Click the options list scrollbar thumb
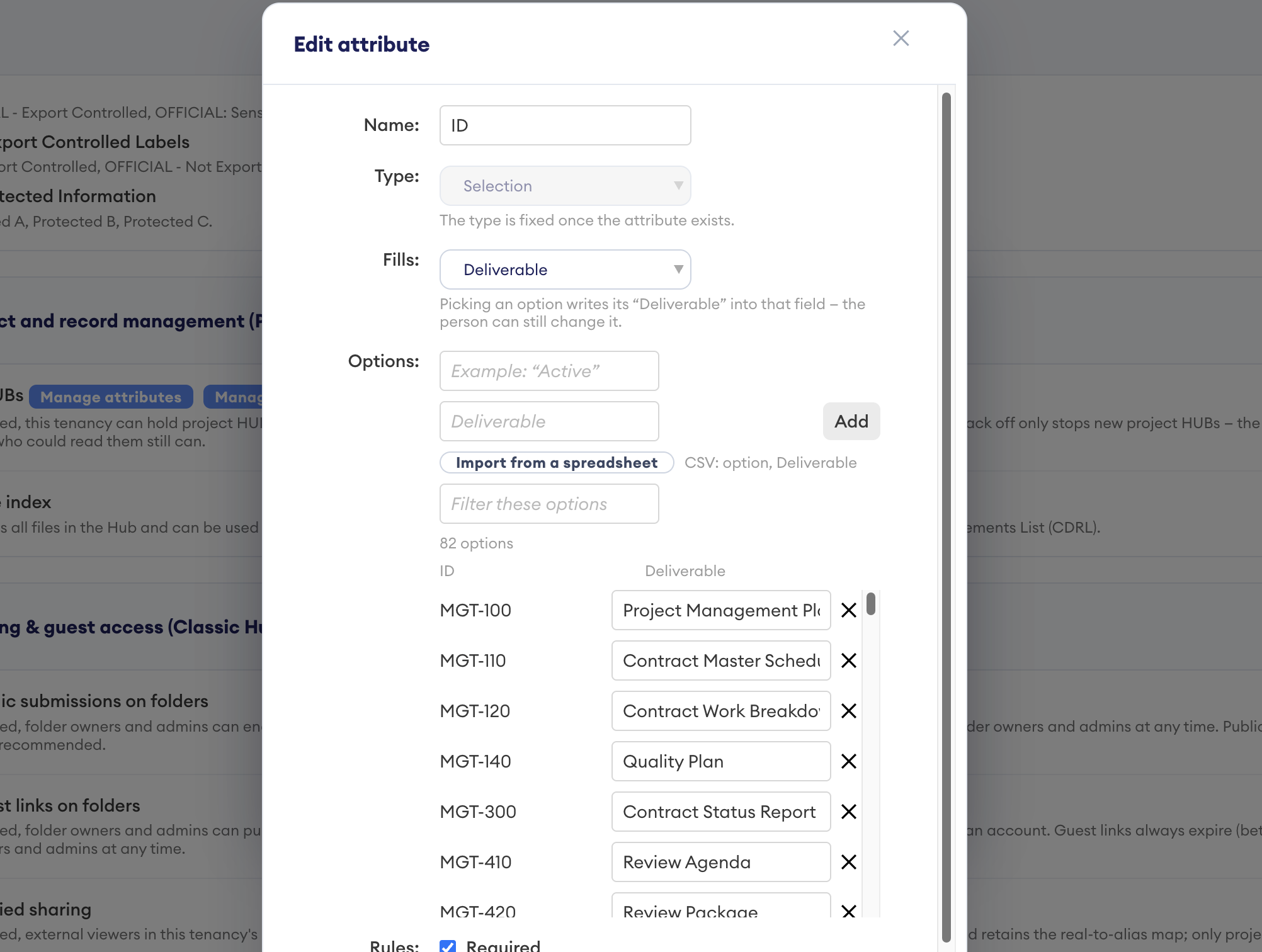 871,603
